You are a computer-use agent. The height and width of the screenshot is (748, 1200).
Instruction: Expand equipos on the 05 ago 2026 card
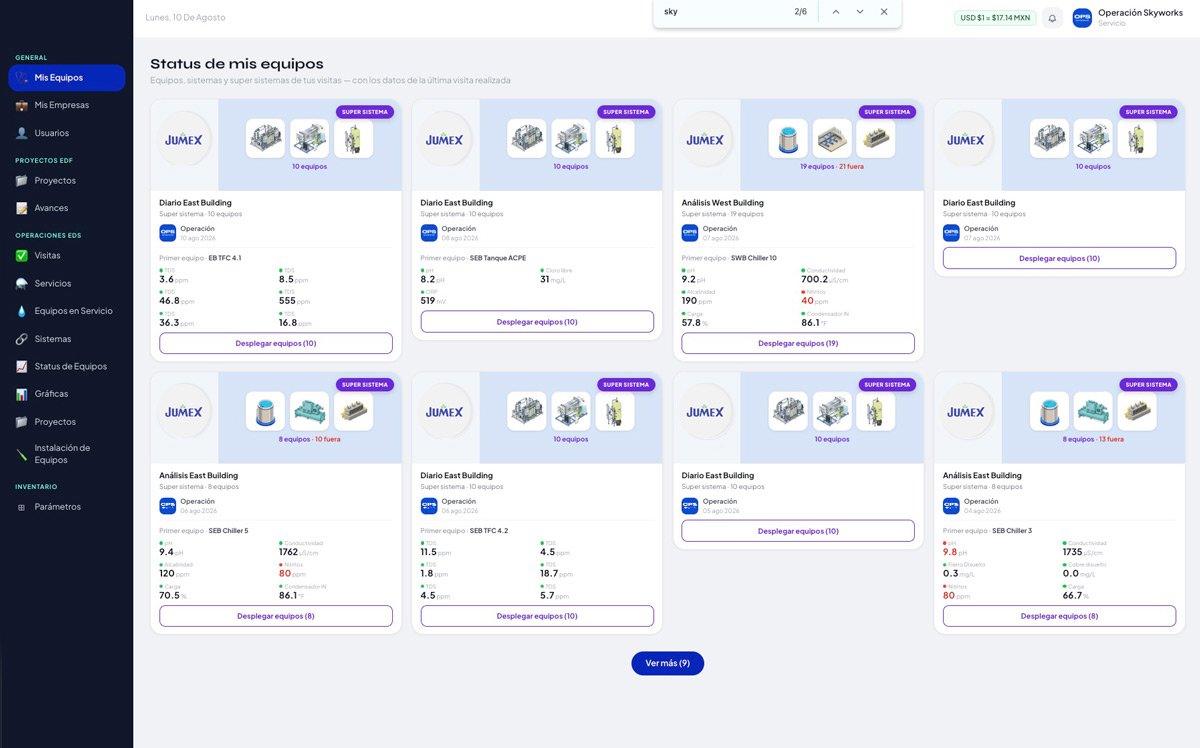[x=798, y=531]
